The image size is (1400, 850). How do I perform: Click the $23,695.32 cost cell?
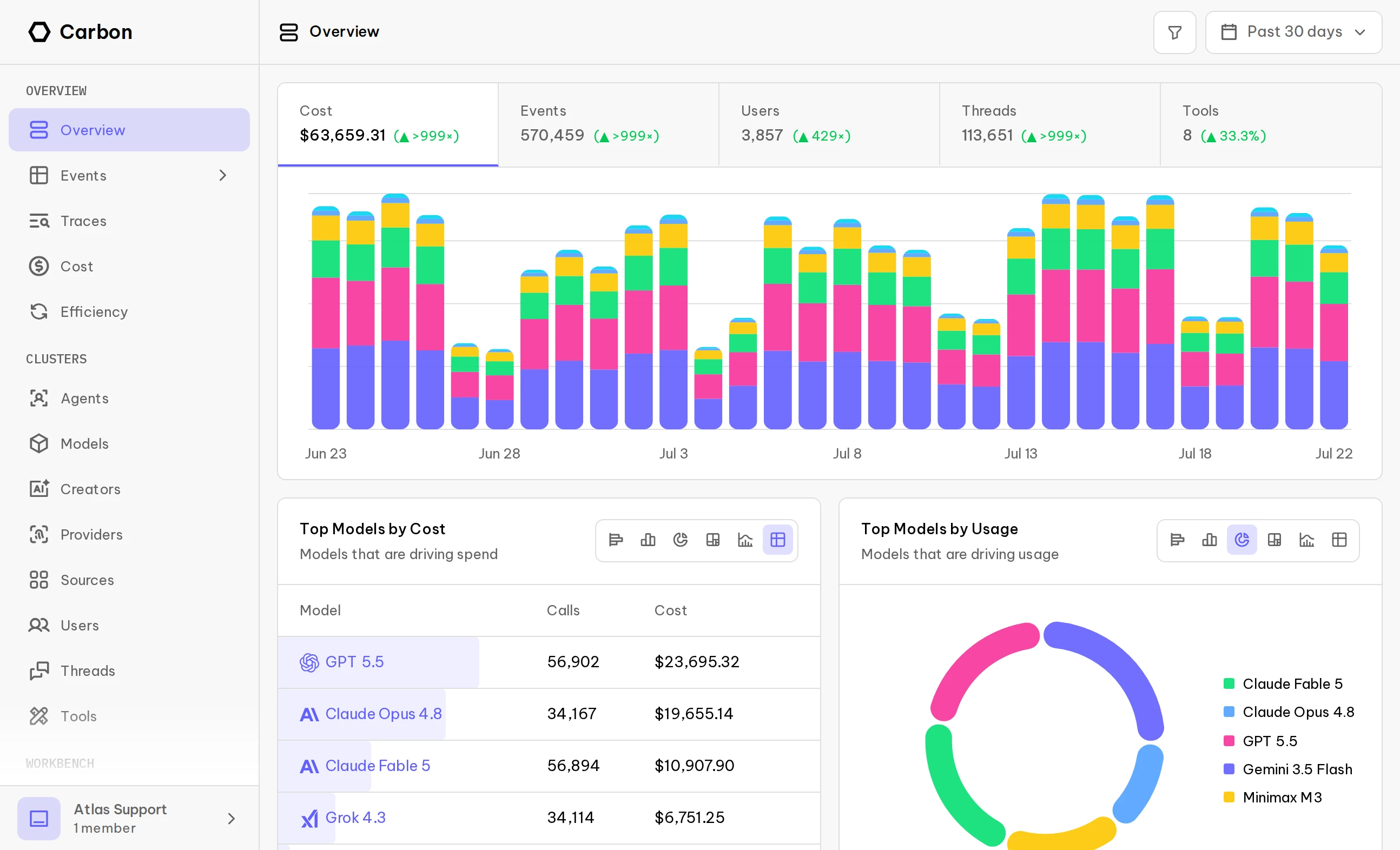[x=697, y=662]
